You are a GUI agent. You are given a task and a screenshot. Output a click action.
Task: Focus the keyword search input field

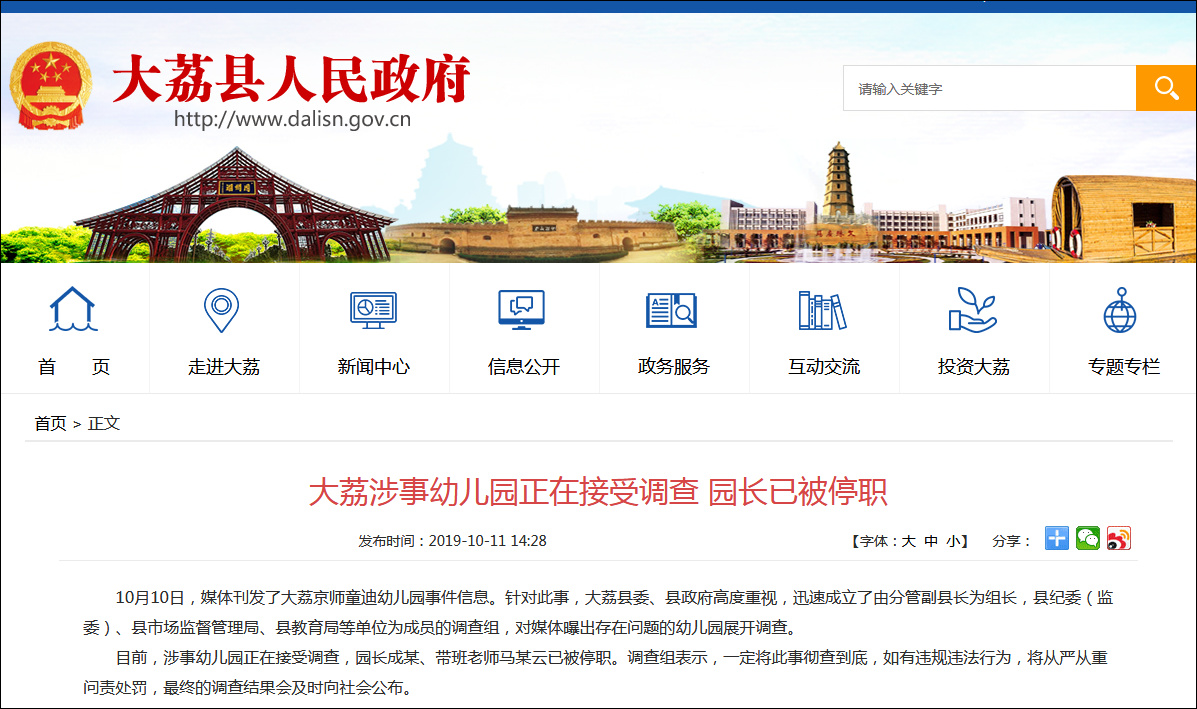pos(989,88)
